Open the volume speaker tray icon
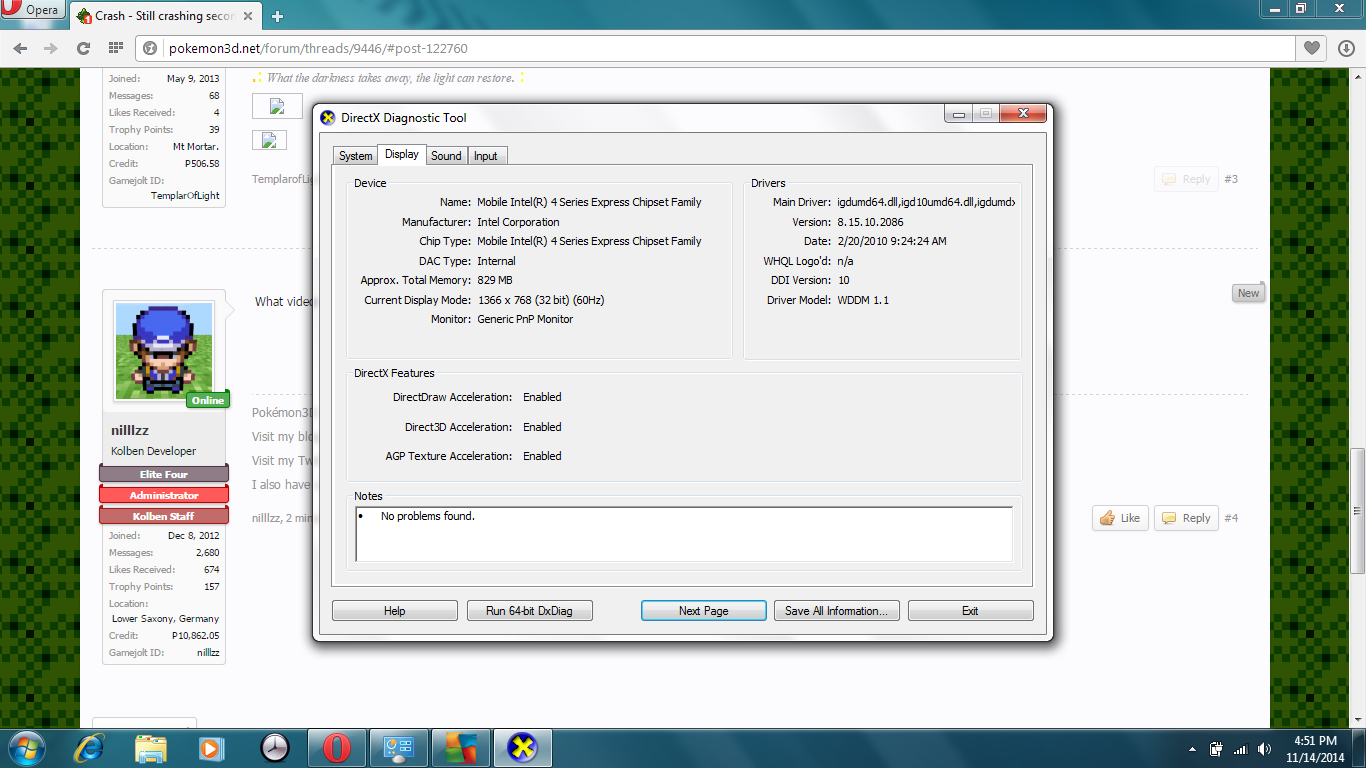 [1265, 749]
